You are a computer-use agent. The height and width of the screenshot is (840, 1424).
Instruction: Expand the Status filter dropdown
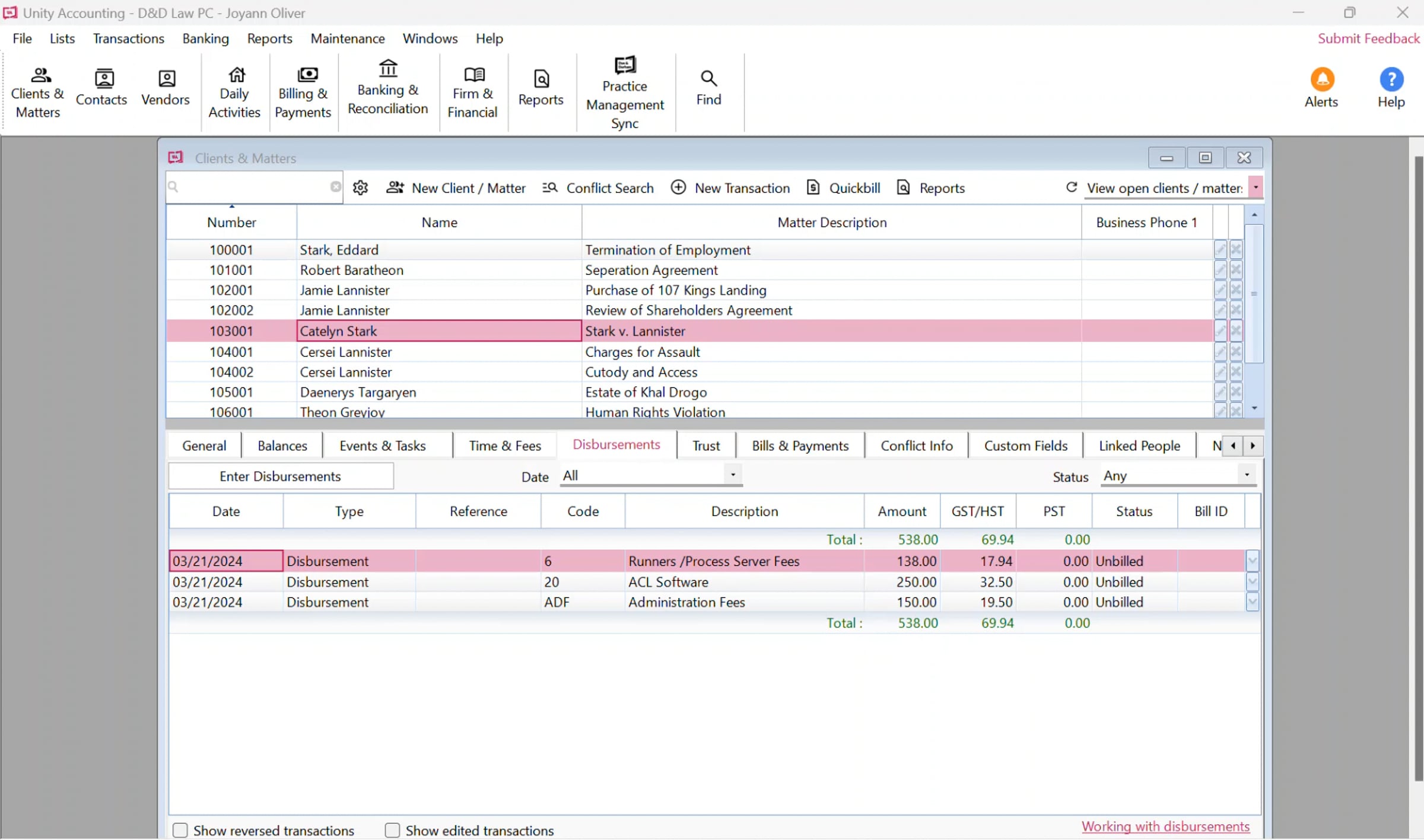pyautogui.click(x=1247, y=475)
